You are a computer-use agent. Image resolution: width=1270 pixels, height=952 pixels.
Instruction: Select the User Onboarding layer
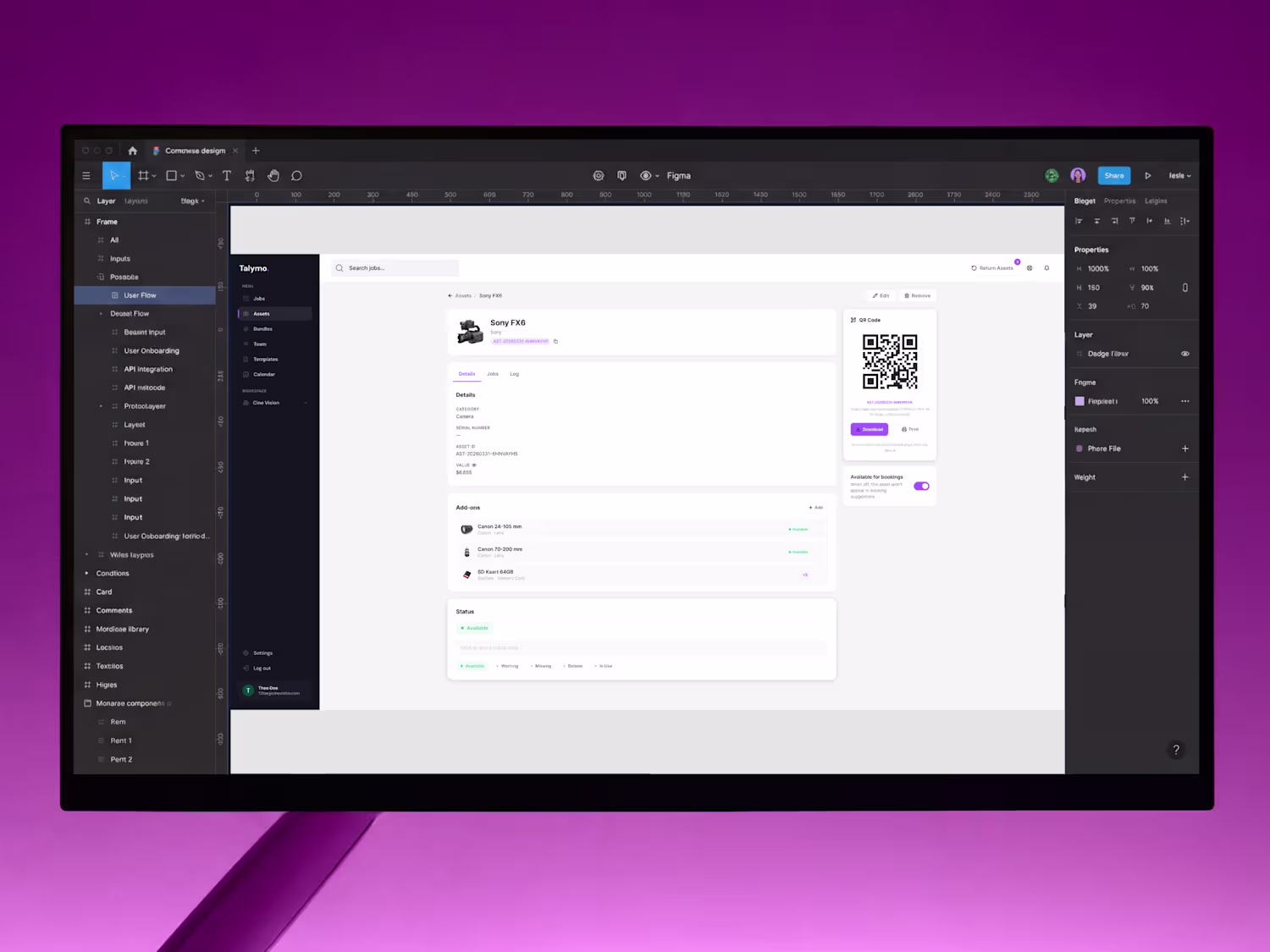[x=152, y=351]
